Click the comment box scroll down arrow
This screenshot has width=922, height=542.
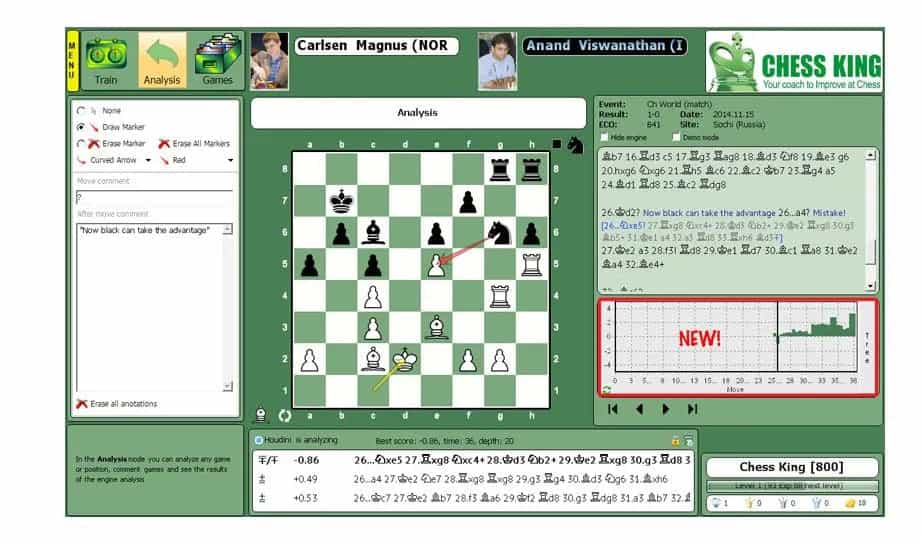pos(228,386)
